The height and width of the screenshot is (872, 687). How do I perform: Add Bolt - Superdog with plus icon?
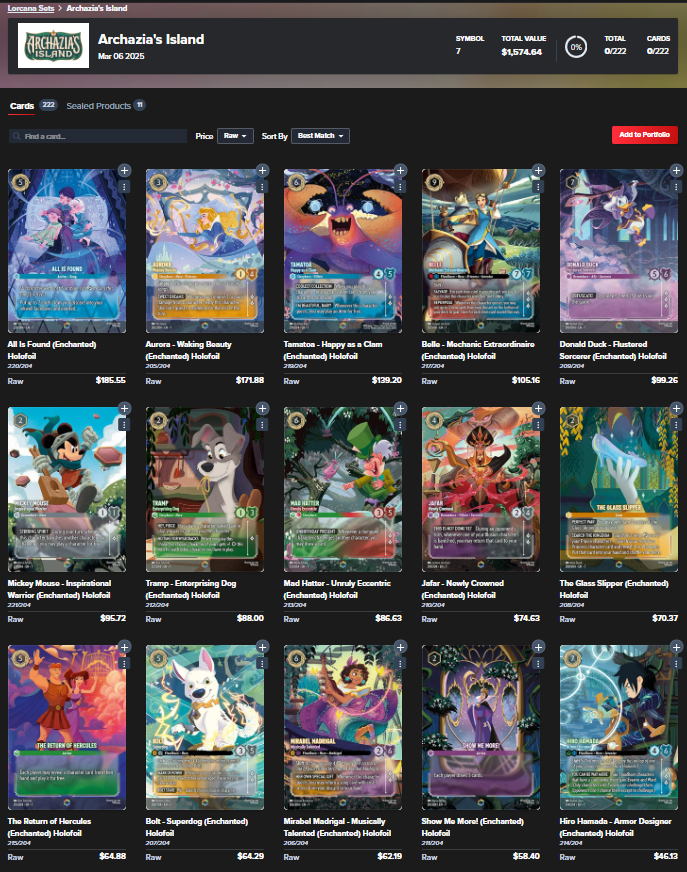263,647
